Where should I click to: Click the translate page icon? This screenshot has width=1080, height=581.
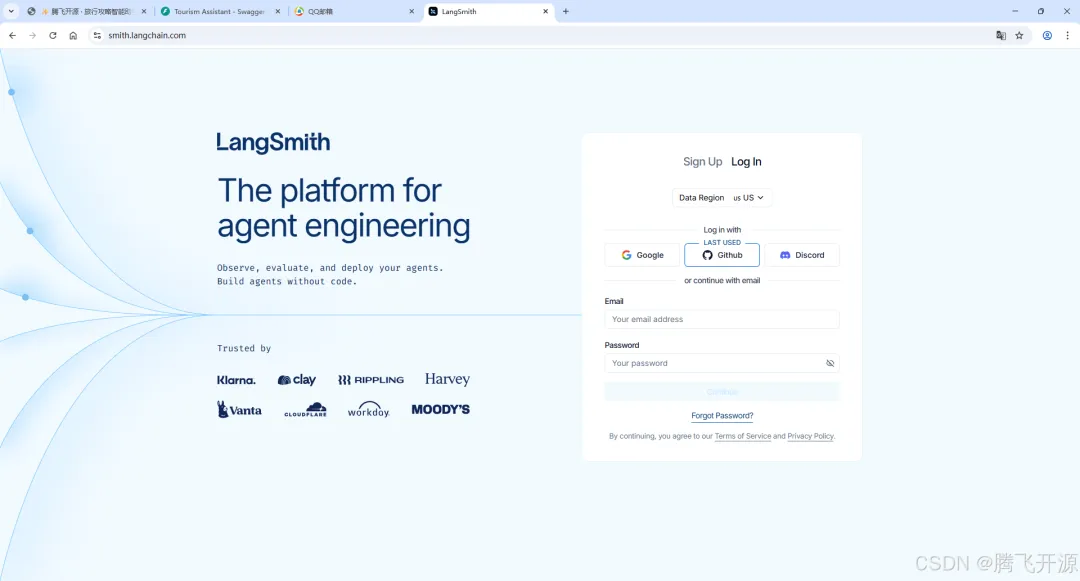[1001, 35]
